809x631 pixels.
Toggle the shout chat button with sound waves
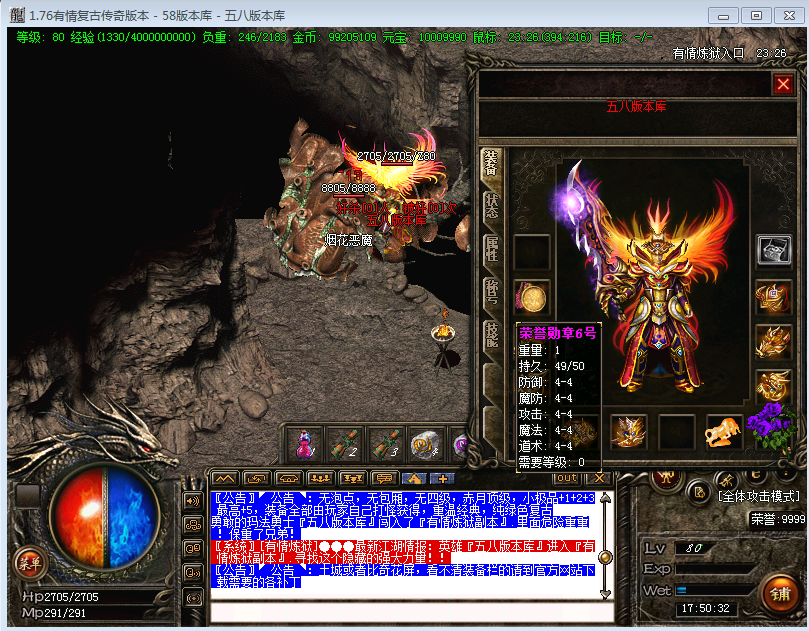click(193, 573)
